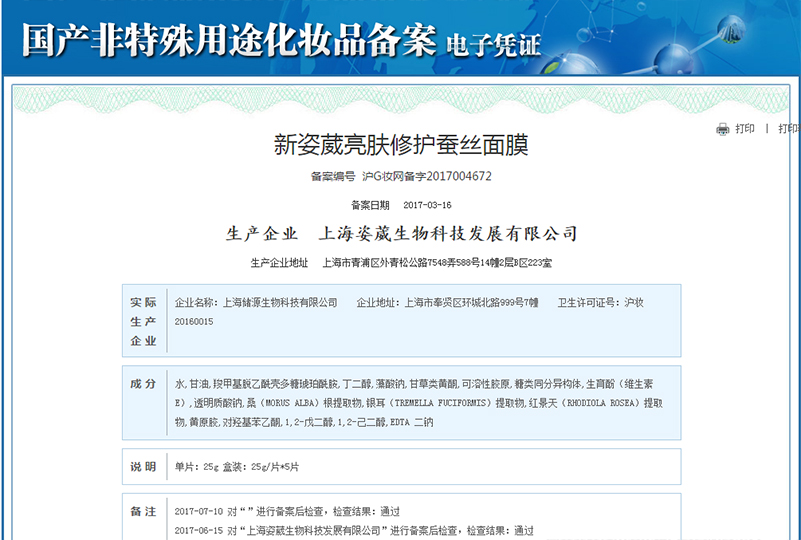Click the 企业地址 奉贤区环城北路 text

pos(447,302)
